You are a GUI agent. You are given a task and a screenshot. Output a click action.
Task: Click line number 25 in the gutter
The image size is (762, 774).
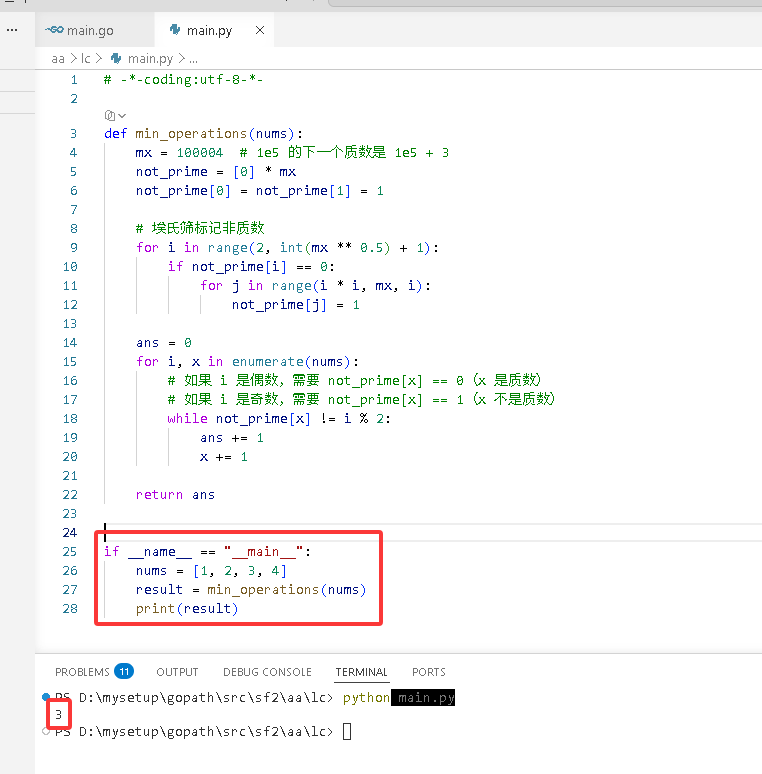pyautogui.click(x=70, y=552)
